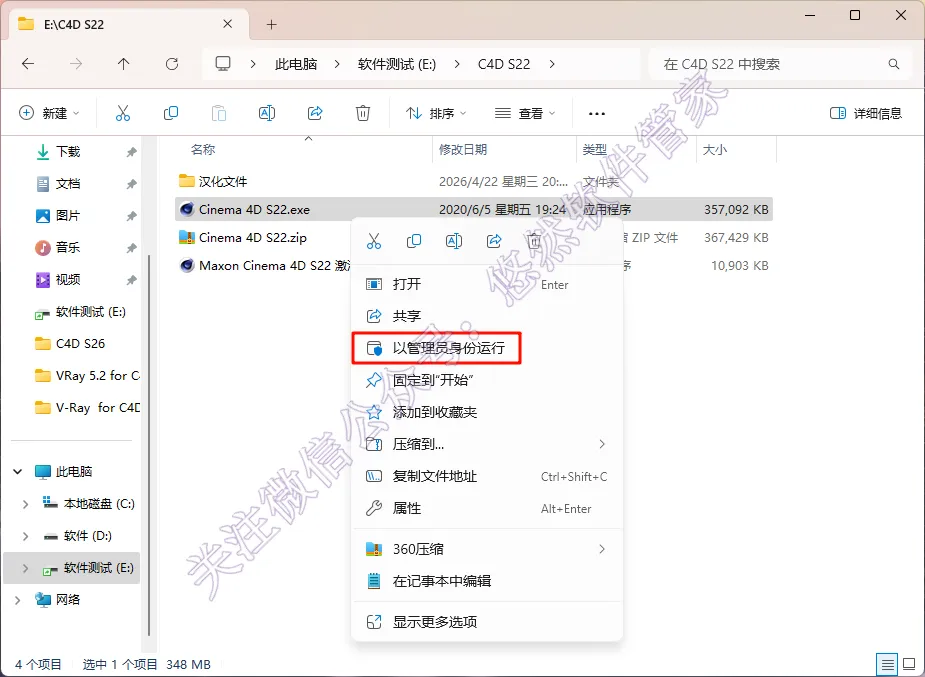Click 软件测试 (E:) in the address breadcrumb
Image resolution: width=925 pixels, height=677 pixels.
397,64
